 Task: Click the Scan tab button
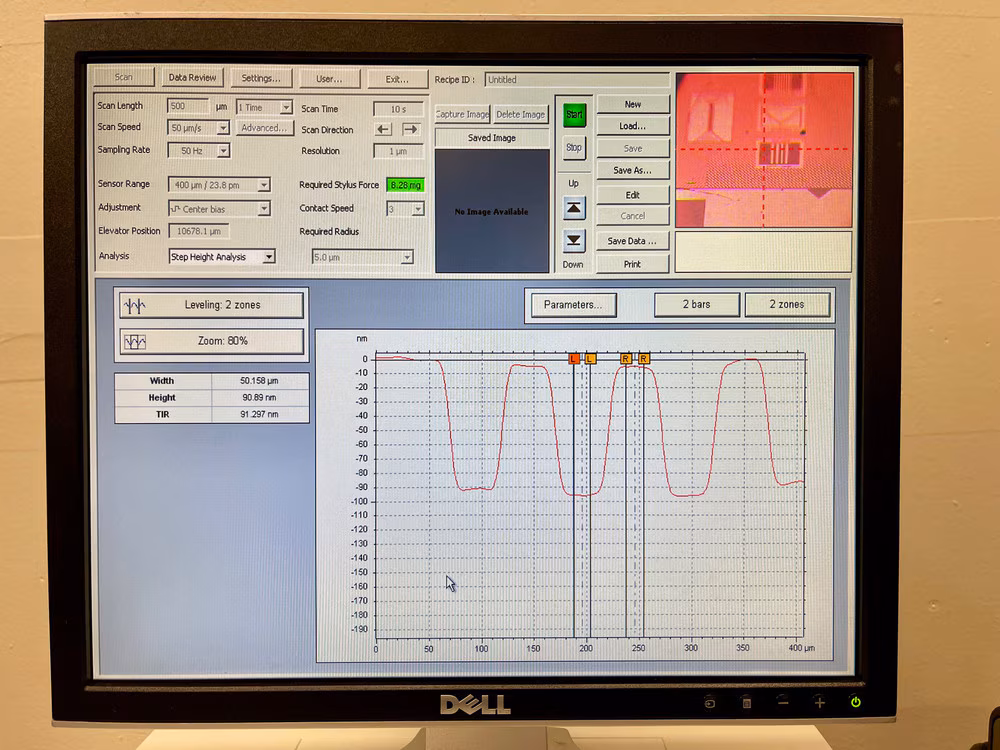coord(124,77)
